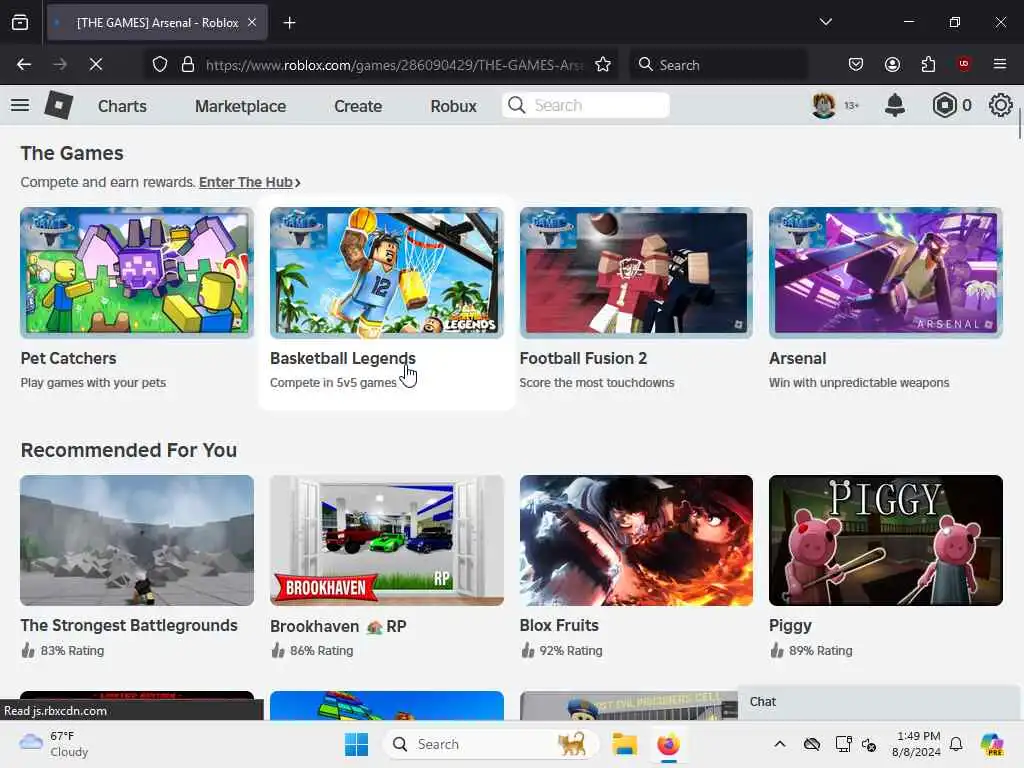The width and height of the screenshot is (1024, 768).
Task: Close the Arsenal - Roblox tab
Action: 252,22
